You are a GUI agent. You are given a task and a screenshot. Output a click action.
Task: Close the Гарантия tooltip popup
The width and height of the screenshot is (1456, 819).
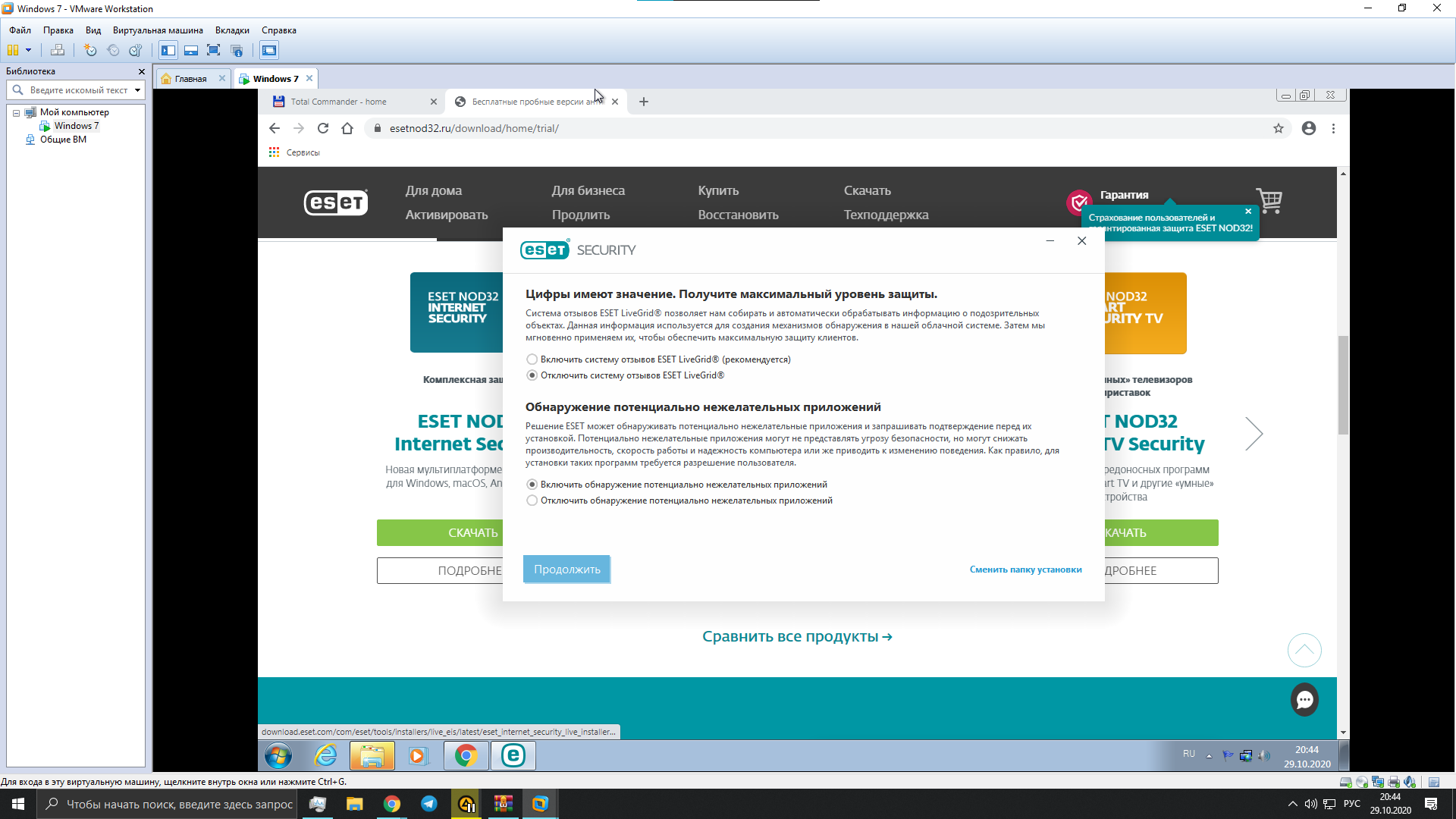click(1248, 212)
